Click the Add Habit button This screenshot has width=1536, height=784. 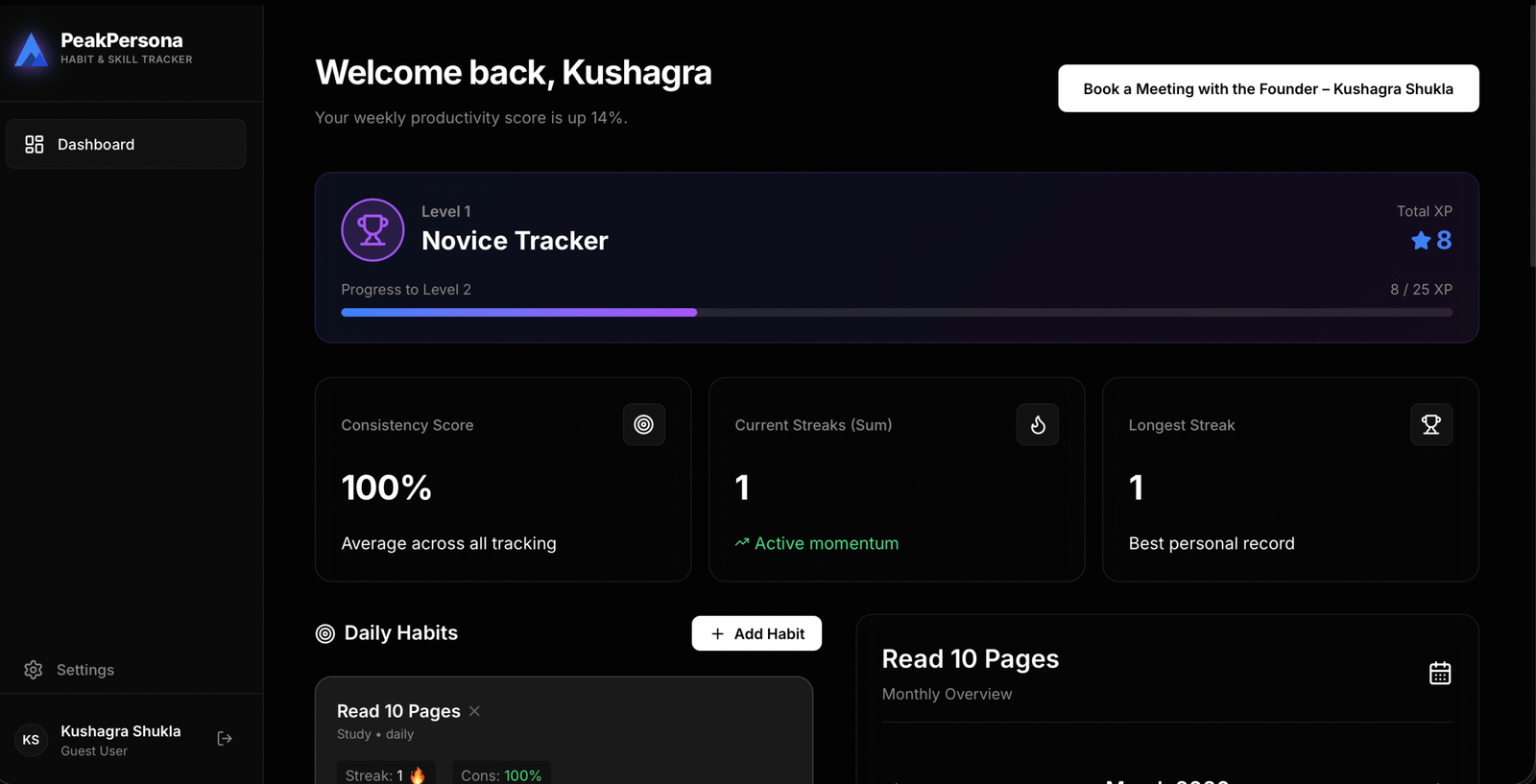[756, 633]
